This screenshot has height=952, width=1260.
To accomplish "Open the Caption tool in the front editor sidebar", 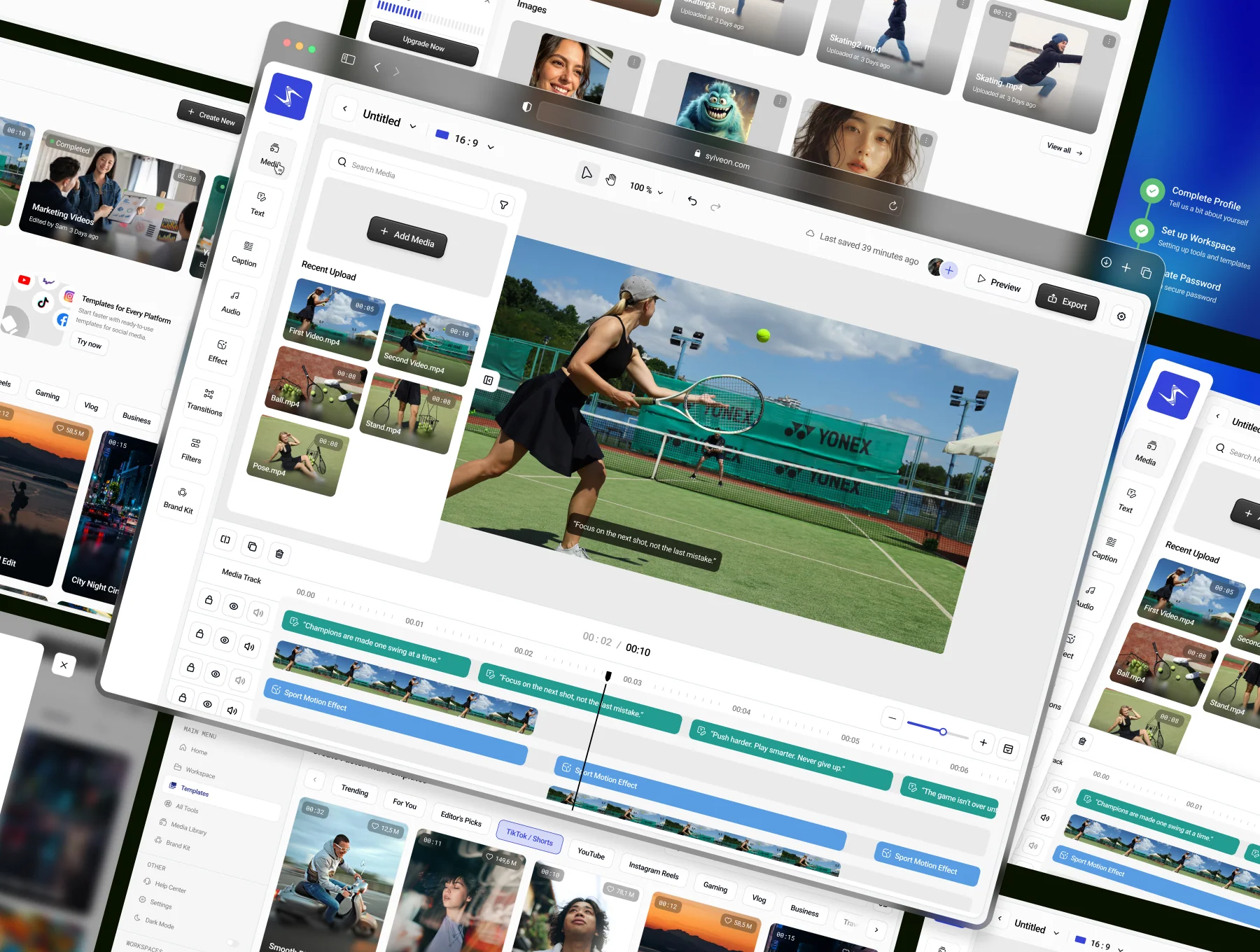I will (246, 254).
